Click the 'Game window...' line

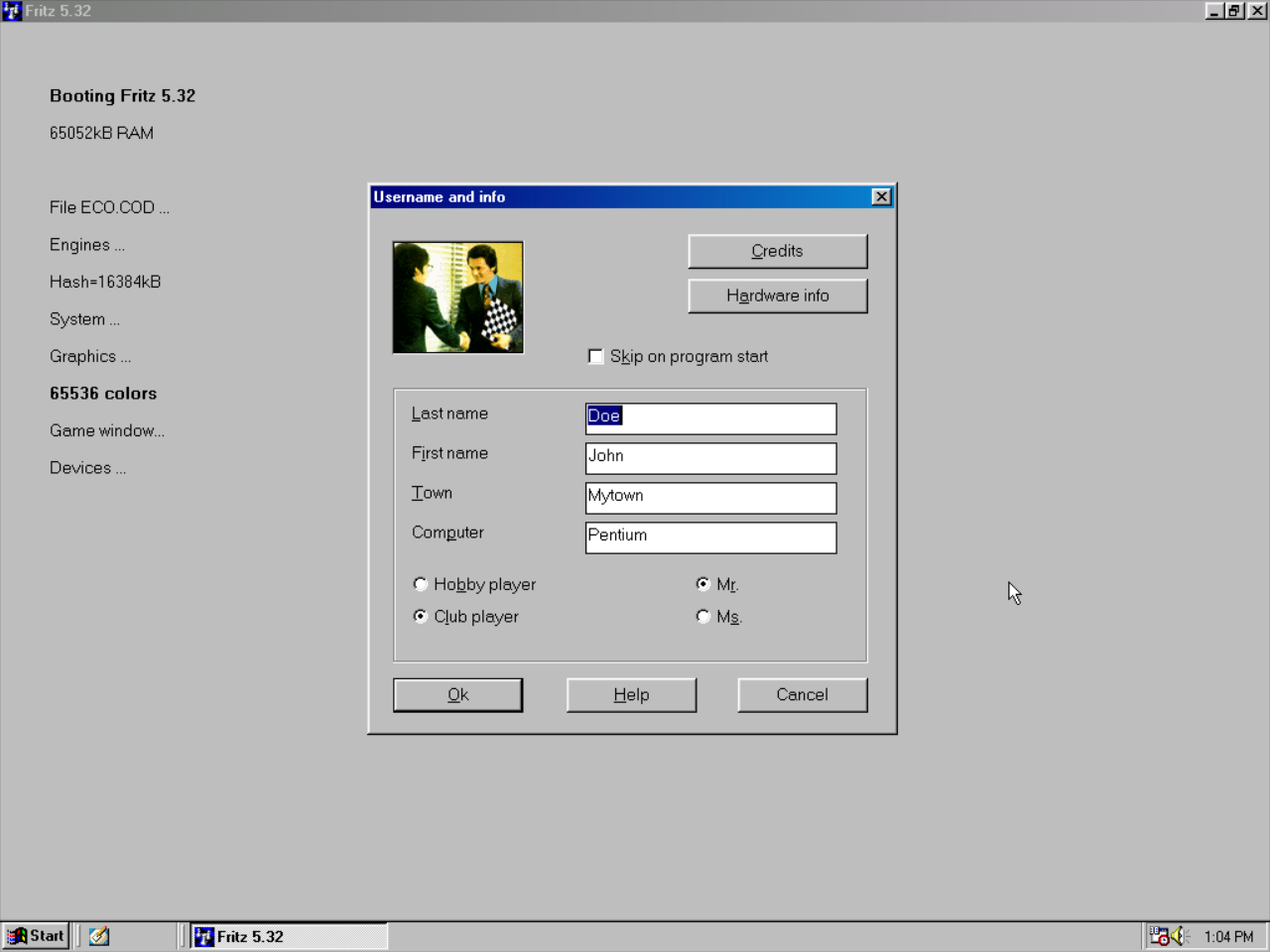tap(107, 430)
